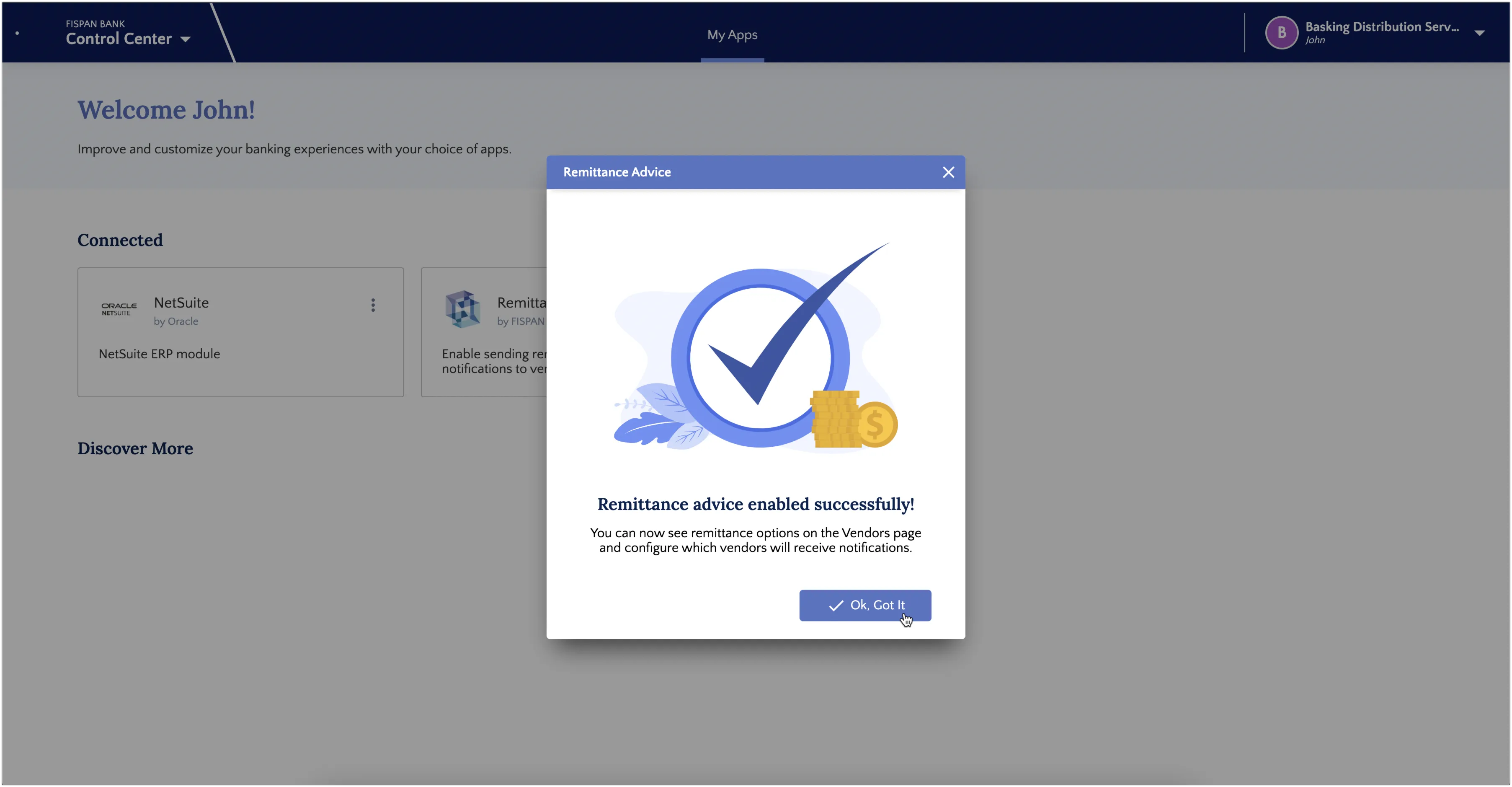Image resolution: width=1512 pixels, height=787 pixels.
Task: Click the Remittance Advice dialog title
Action: pyautogui.click(x=617, y=172)
